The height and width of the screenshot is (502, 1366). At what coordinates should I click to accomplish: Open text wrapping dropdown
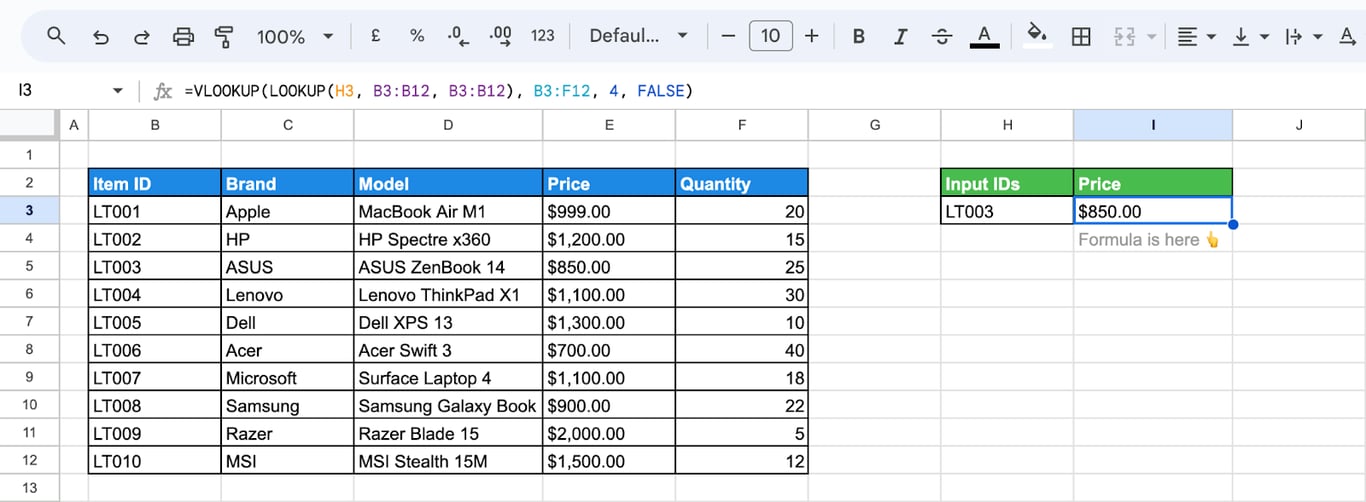point(1303,36)
